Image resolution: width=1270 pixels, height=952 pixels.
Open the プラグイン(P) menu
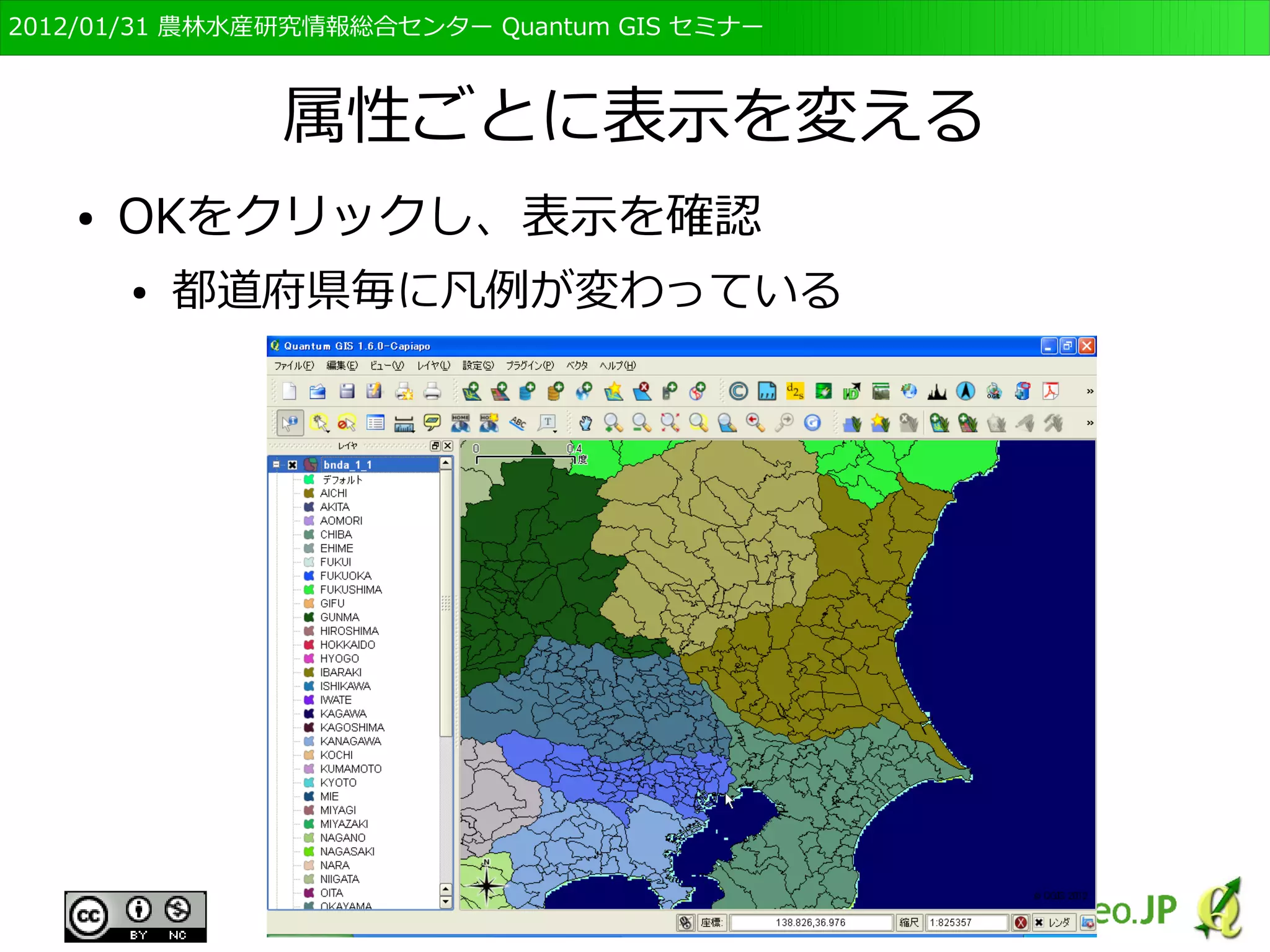click(530, 366)
